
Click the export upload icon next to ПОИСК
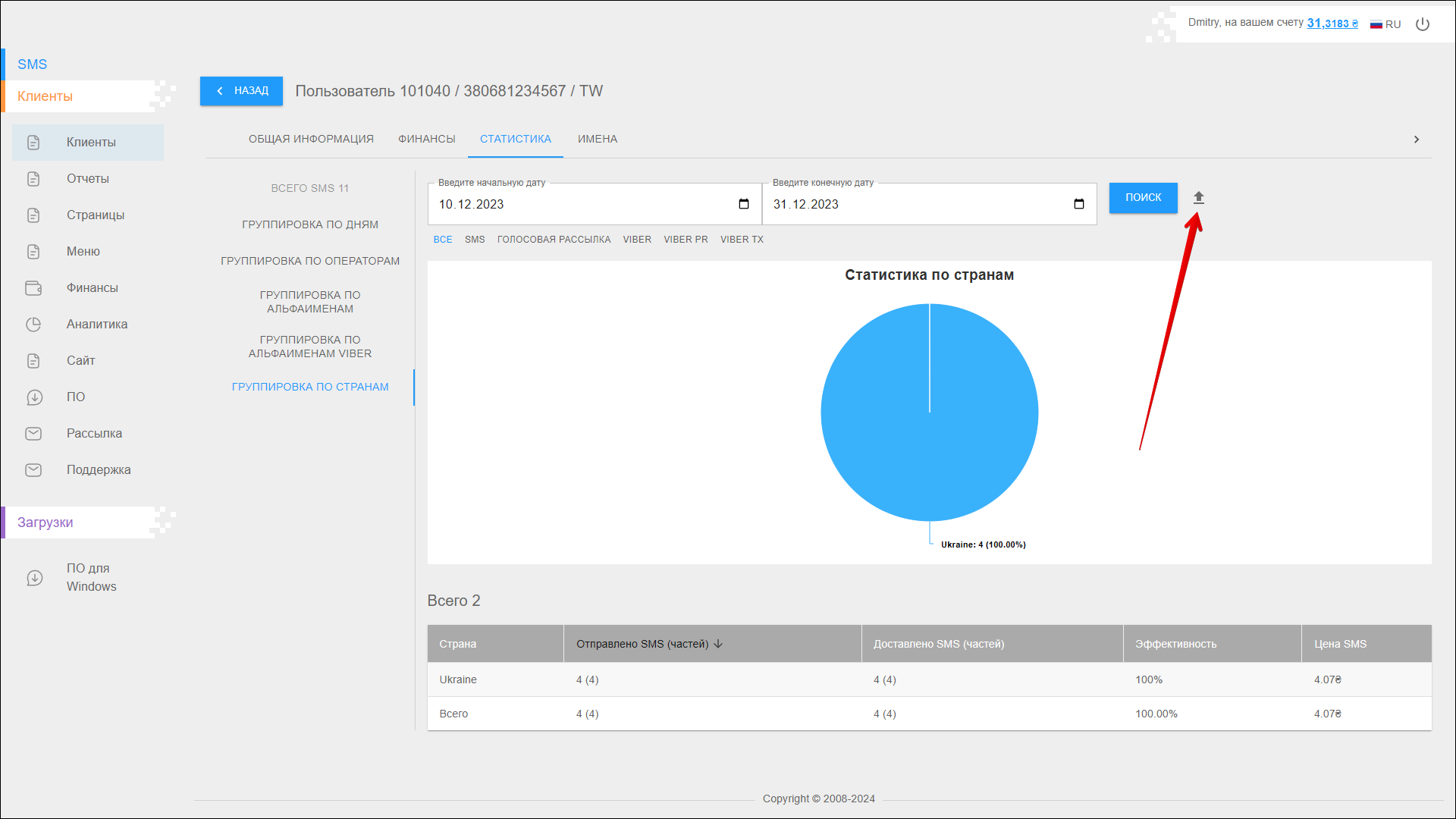(x=1198, y=198)
